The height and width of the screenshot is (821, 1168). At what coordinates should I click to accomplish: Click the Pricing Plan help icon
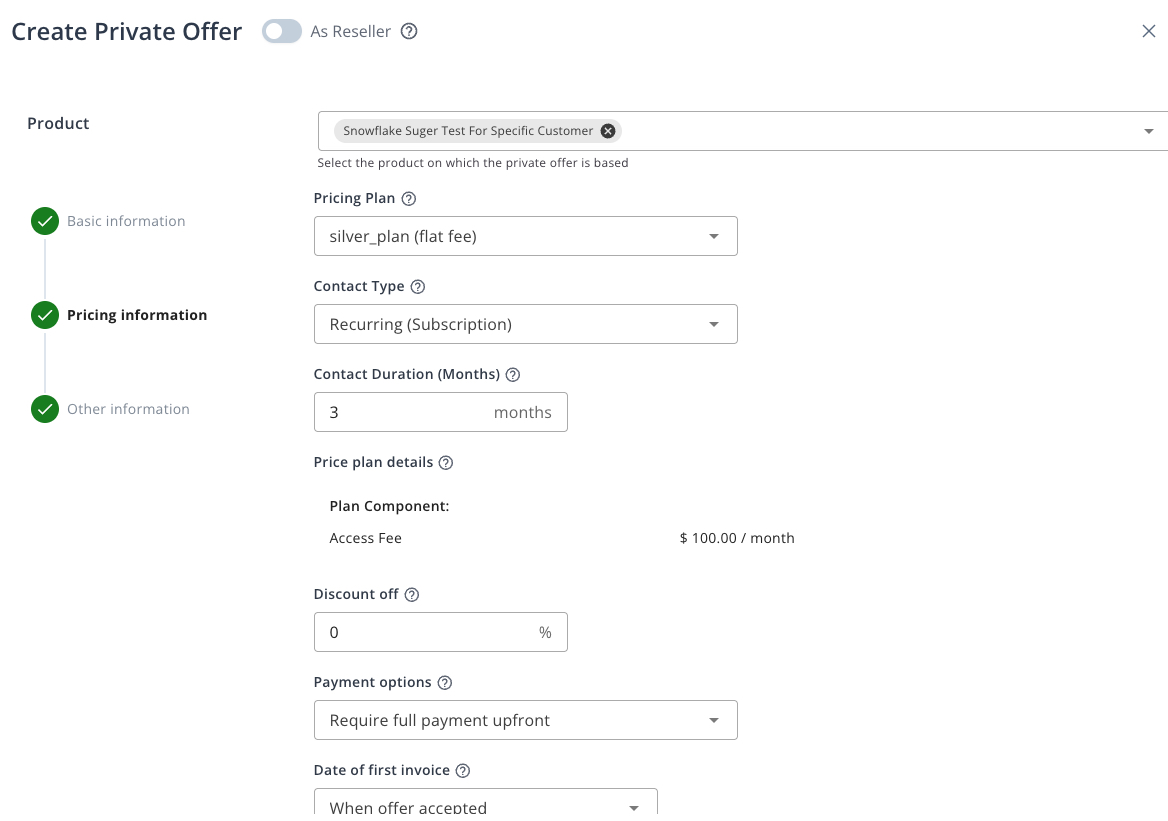pos(408,197)
